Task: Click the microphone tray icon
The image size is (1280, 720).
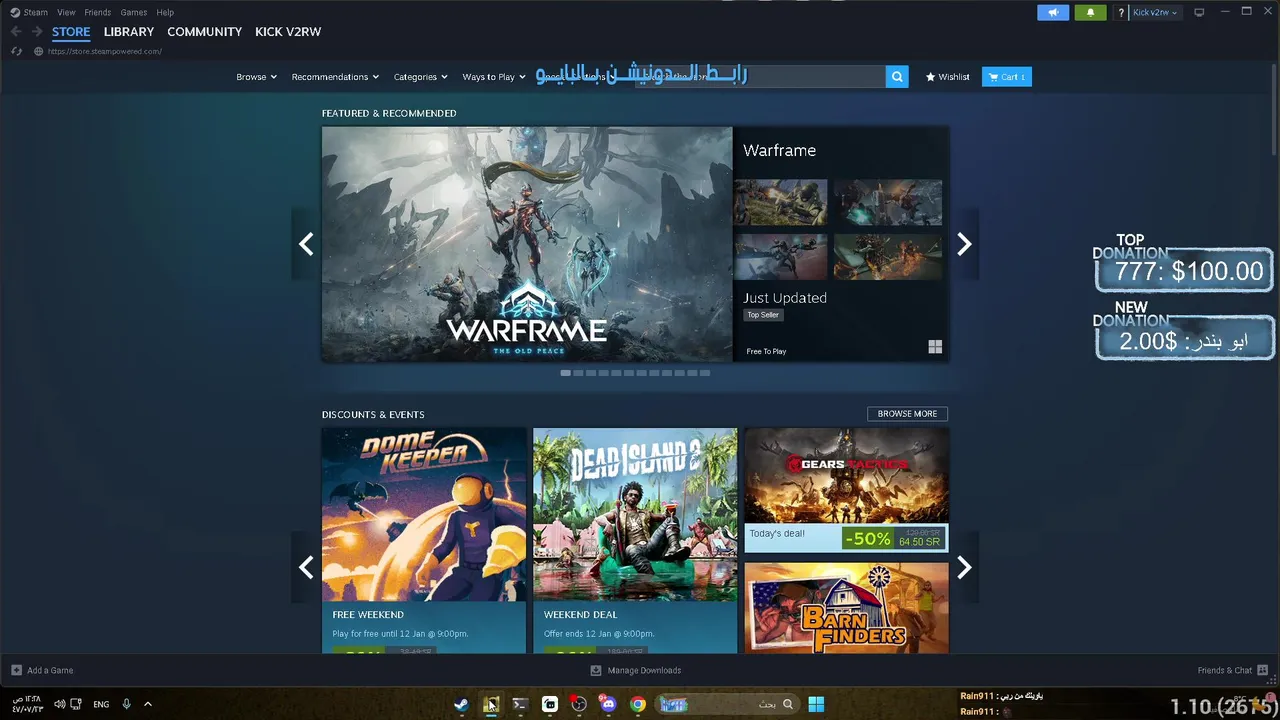Action: pos(126,704)
